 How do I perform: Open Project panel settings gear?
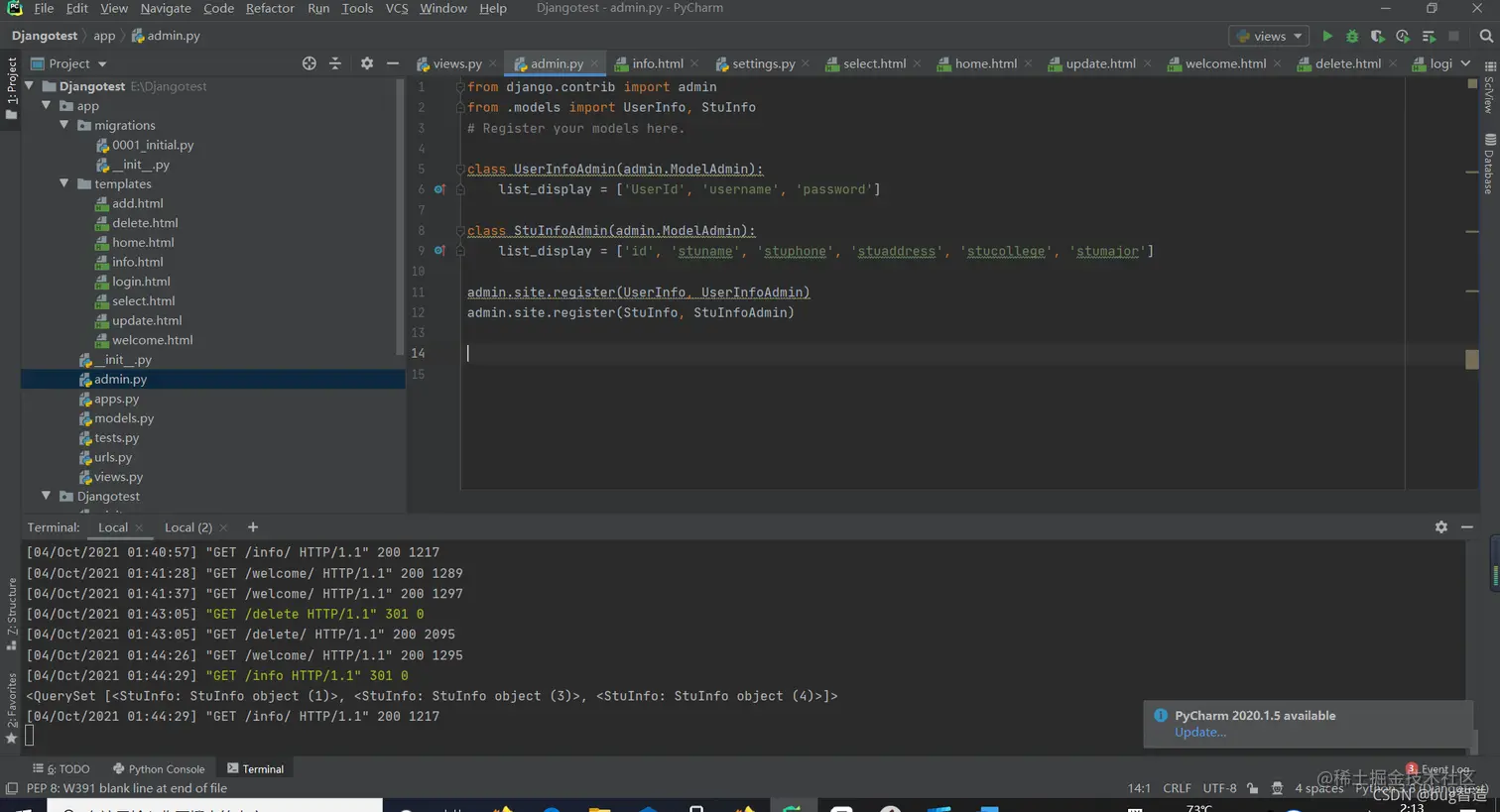tap(367, 63)
